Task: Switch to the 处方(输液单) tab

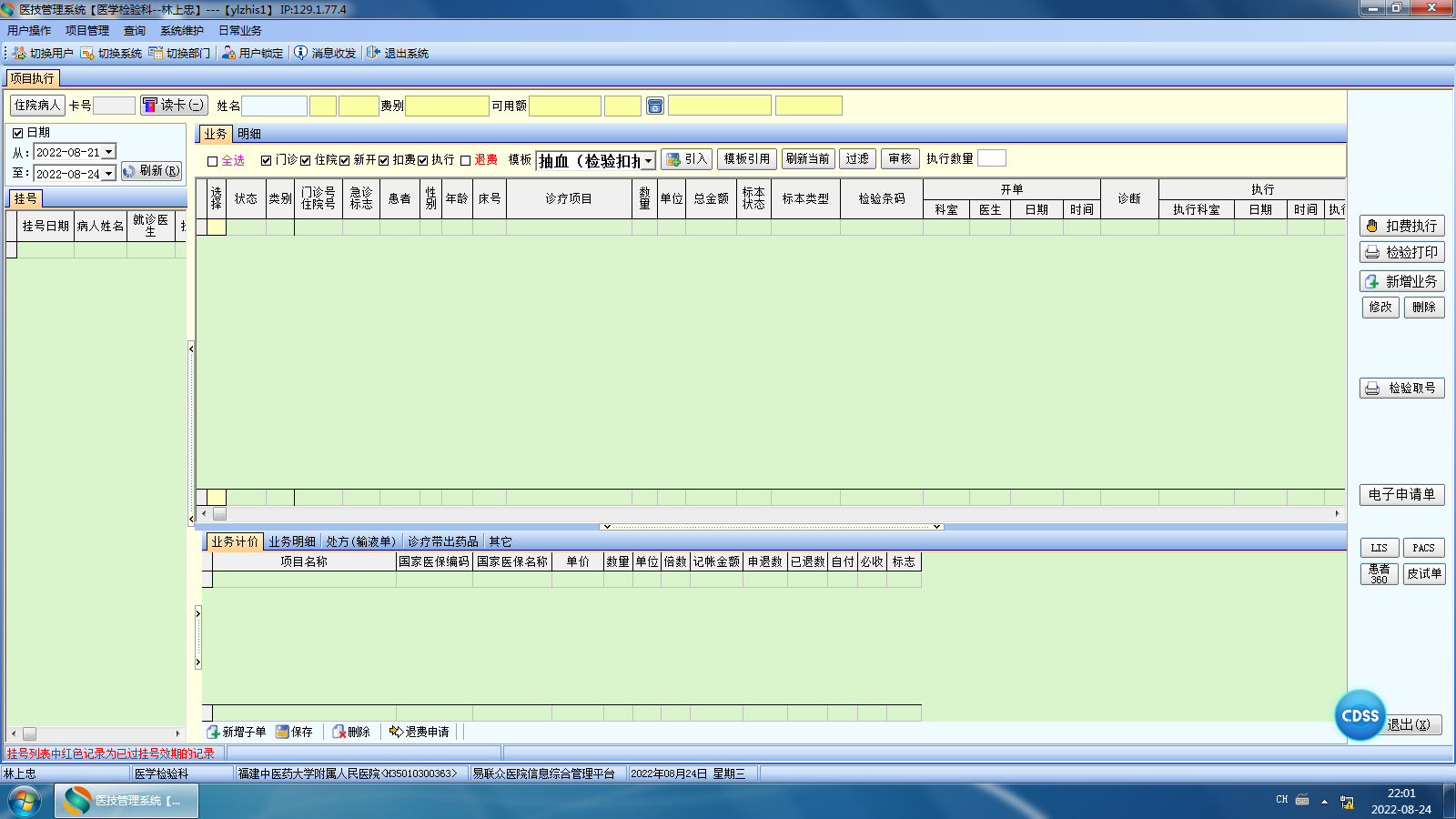Action: (361, 541)
